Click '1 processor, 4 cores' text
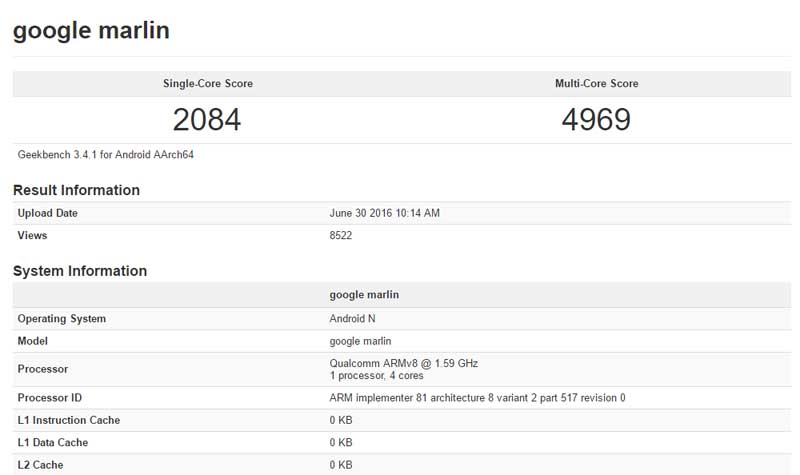Image resolution: width=800 pixels, height=475 pixels. click(377, 376)
